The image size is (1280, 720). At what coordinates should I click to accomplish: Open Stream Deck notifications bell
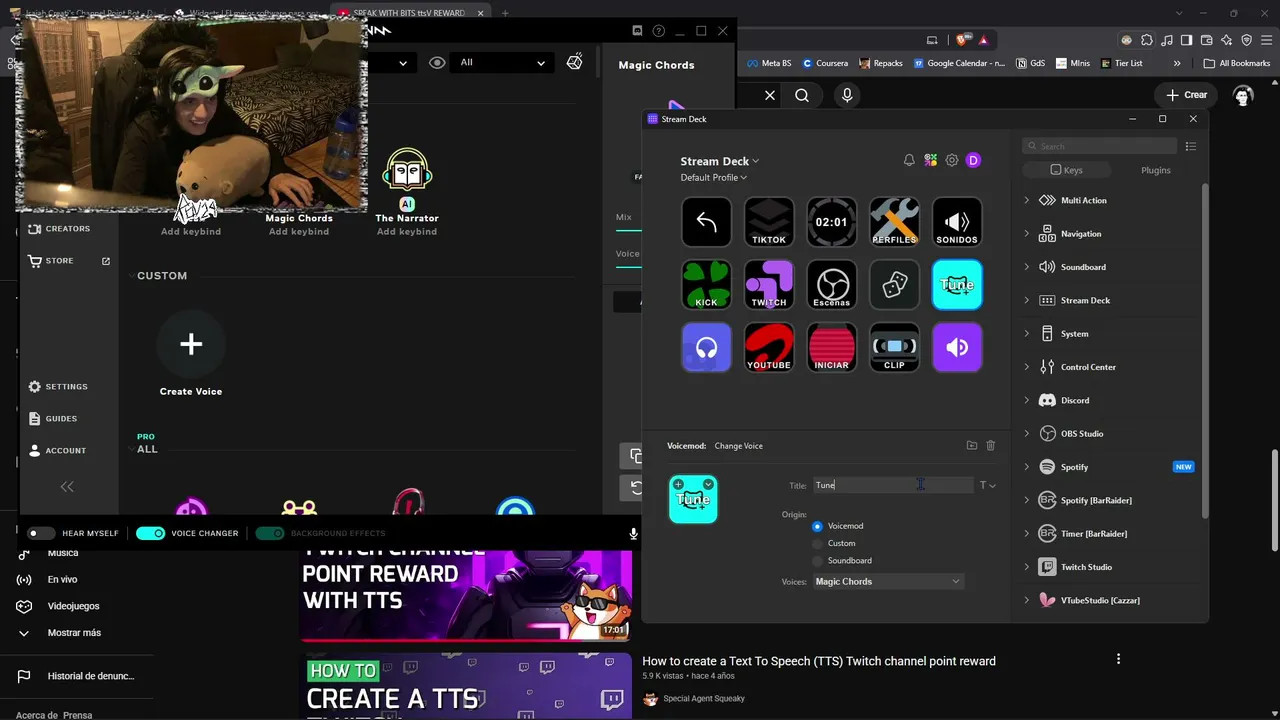click(x=909, y=160)
